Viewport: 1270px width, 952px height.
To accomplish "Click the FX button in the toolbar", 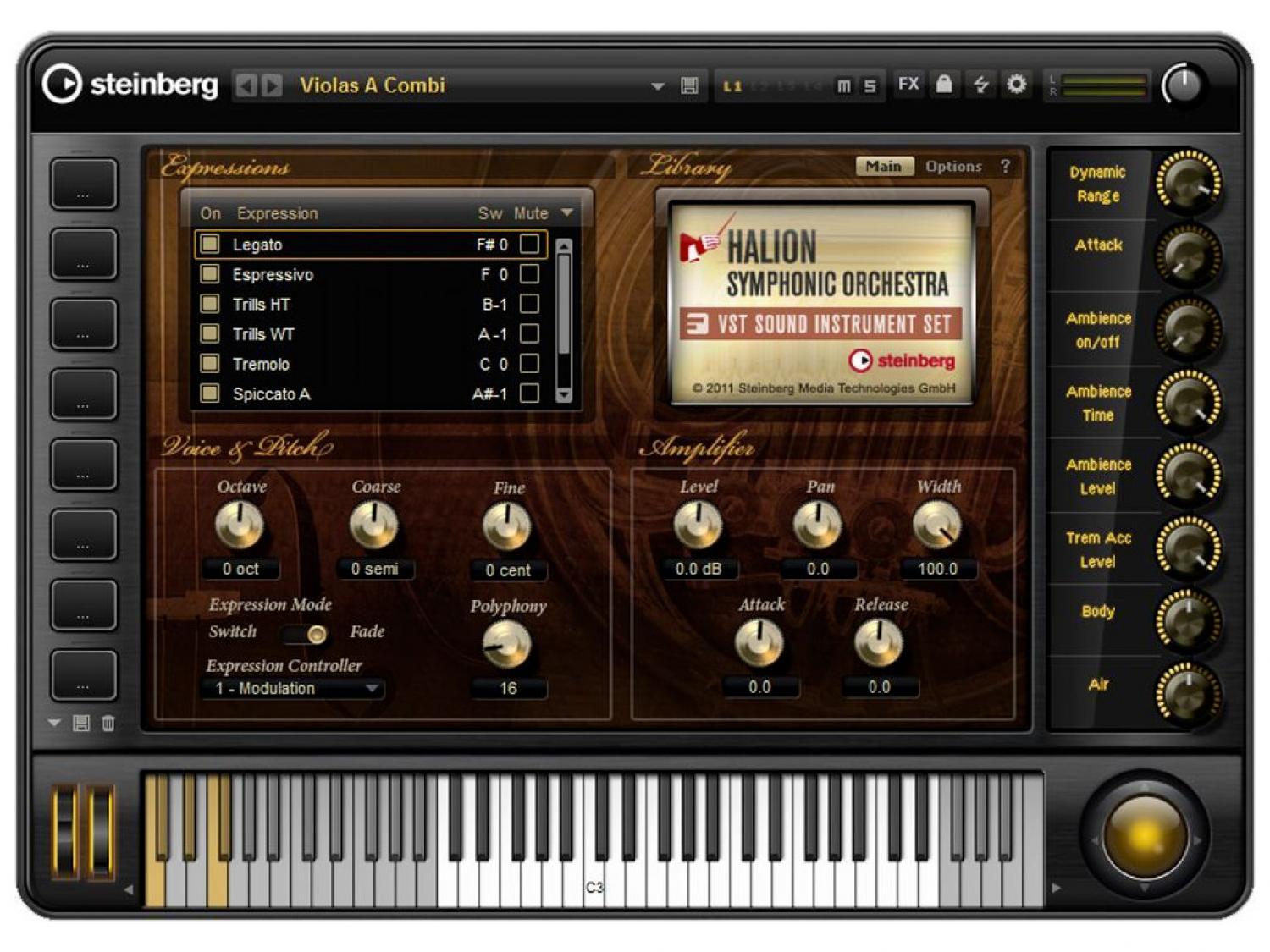I will (908, 84).
